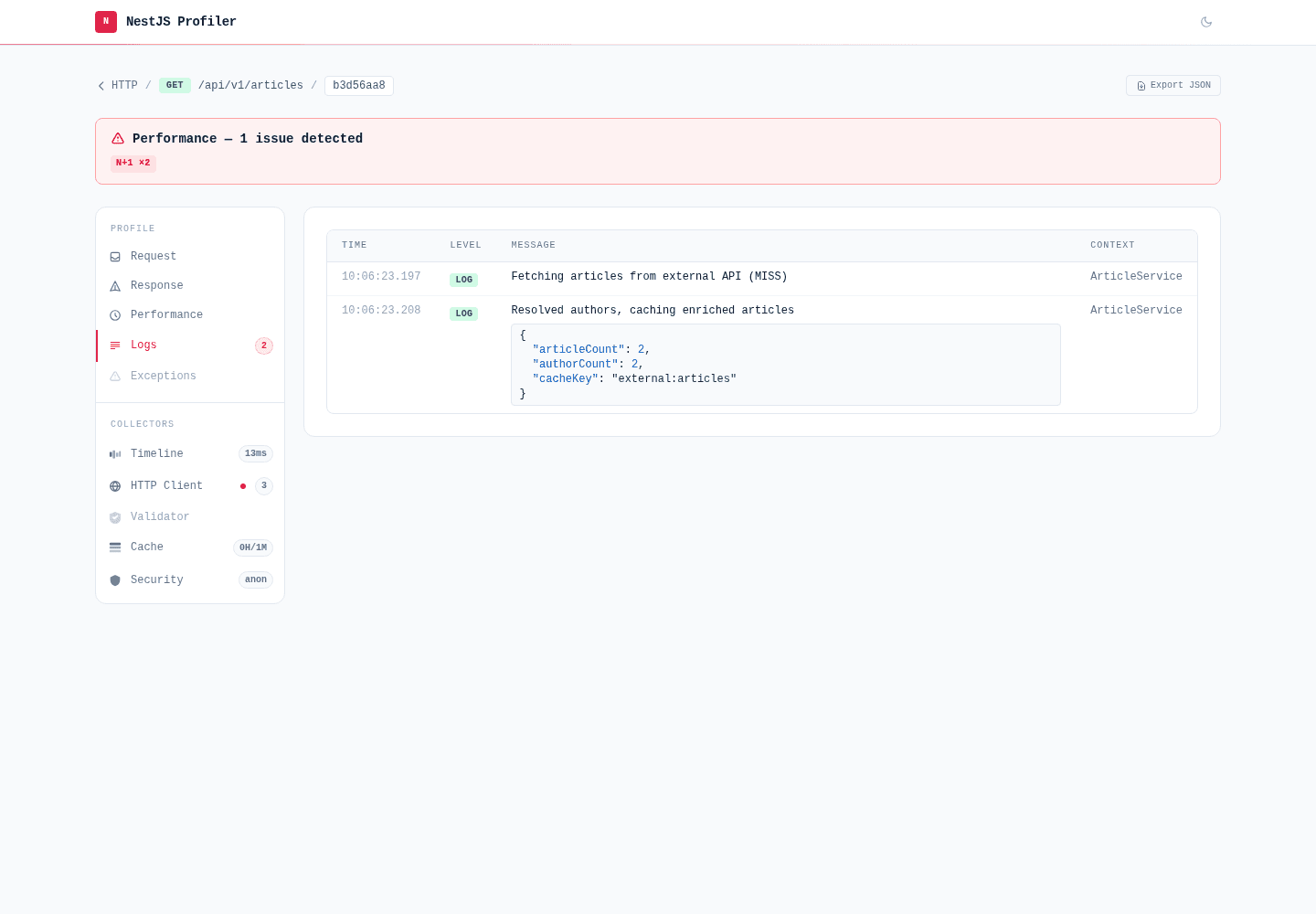Open the Security collector
Viewport: 1316px width, 914px height.
pyautogui.click(x=190, y=580)
